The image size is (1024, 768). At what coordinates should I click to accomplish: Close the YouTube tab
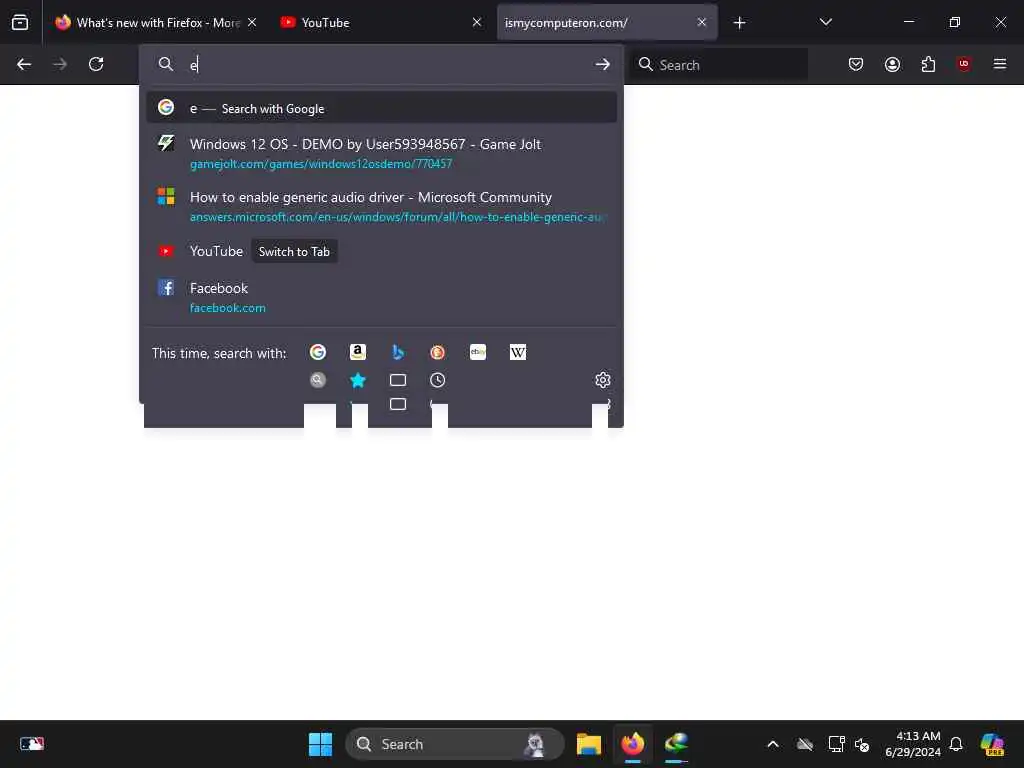point(477,22)
